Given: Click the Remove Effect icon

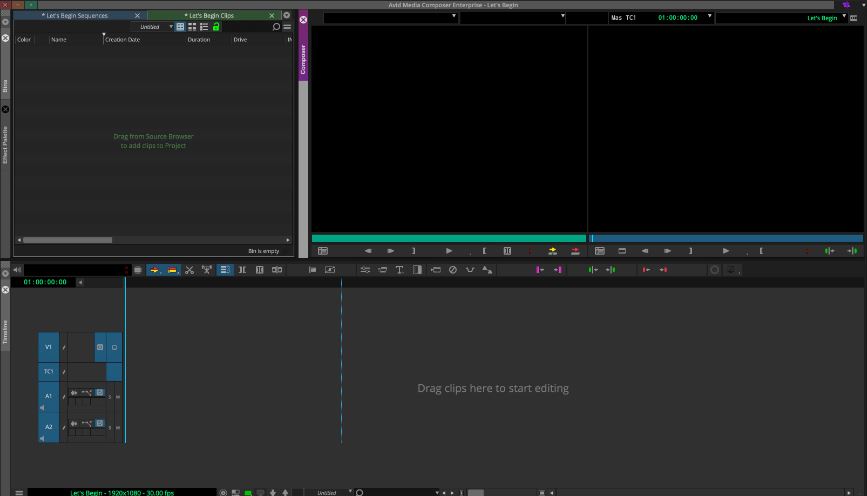Looking at the screenshot, I should pos(453,270).
